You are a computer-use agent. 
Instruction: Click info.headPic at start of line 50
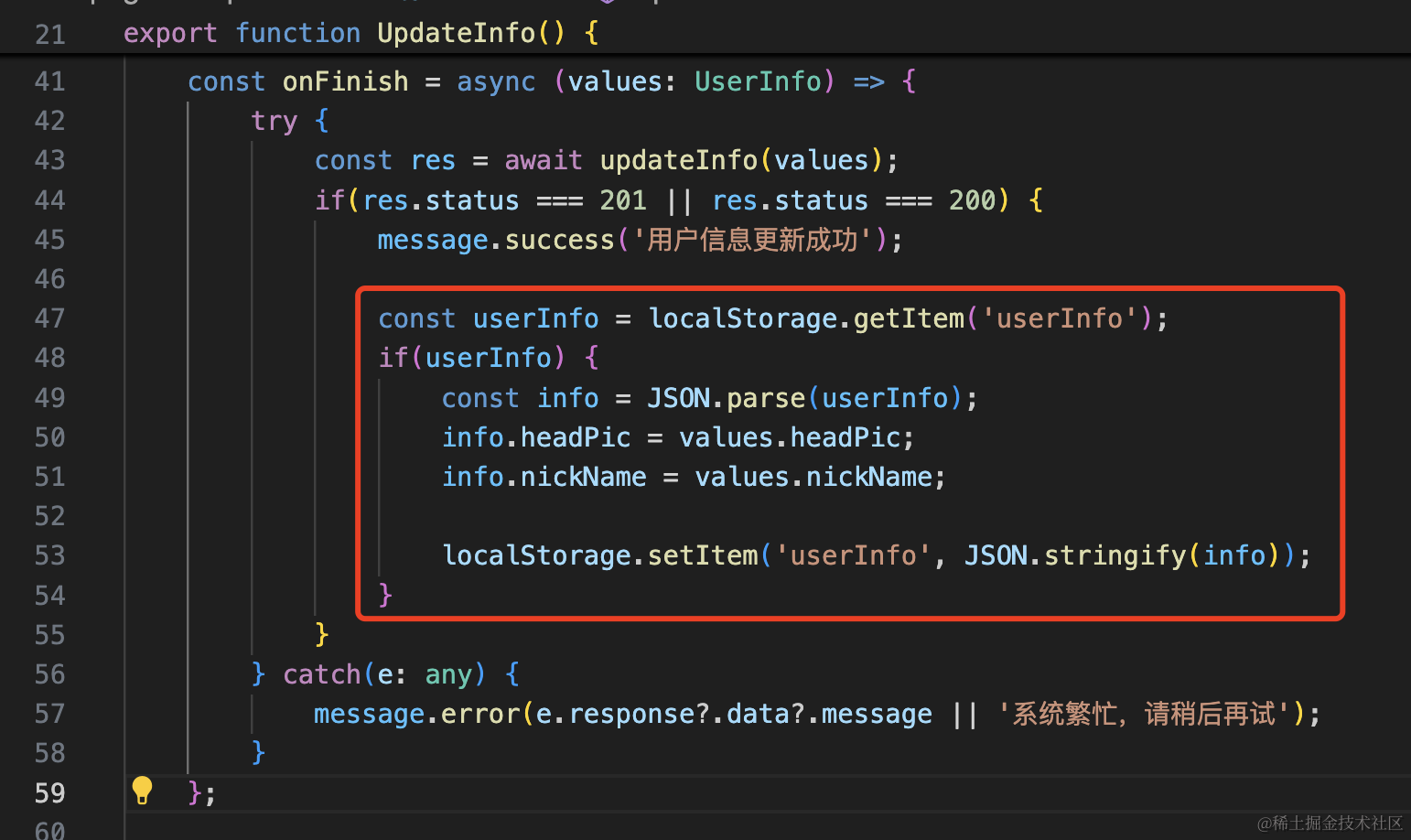coord(536,437)
